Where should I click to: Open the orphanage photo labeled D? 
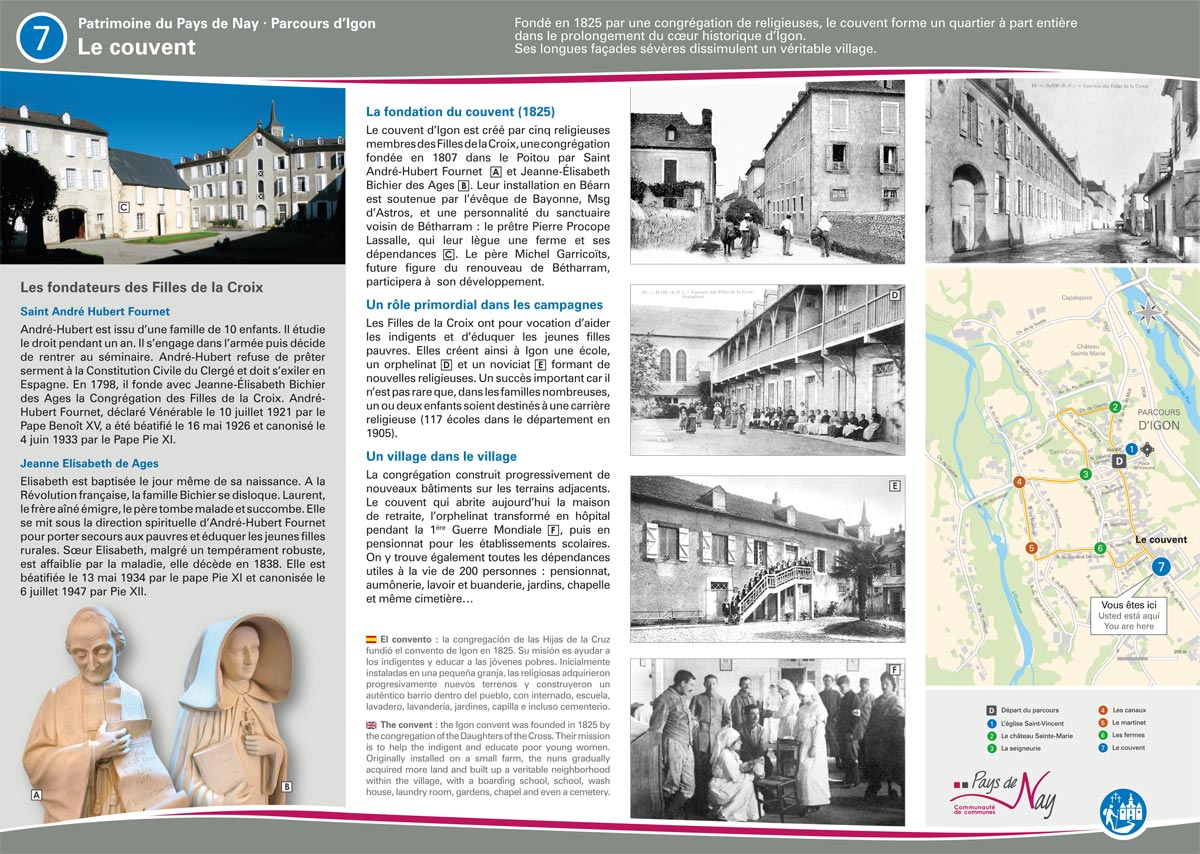[767, 370]
